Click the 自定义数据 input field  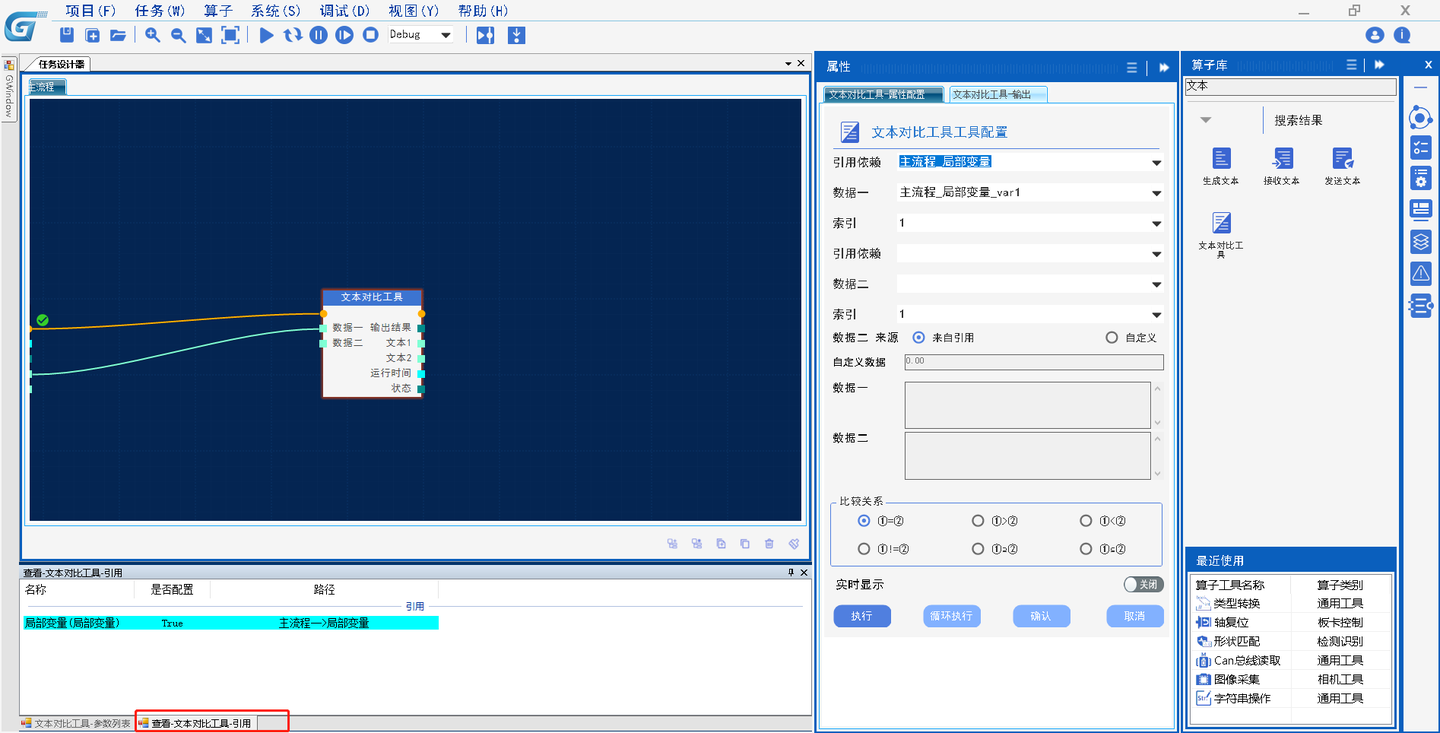(x=1034, y=362)
